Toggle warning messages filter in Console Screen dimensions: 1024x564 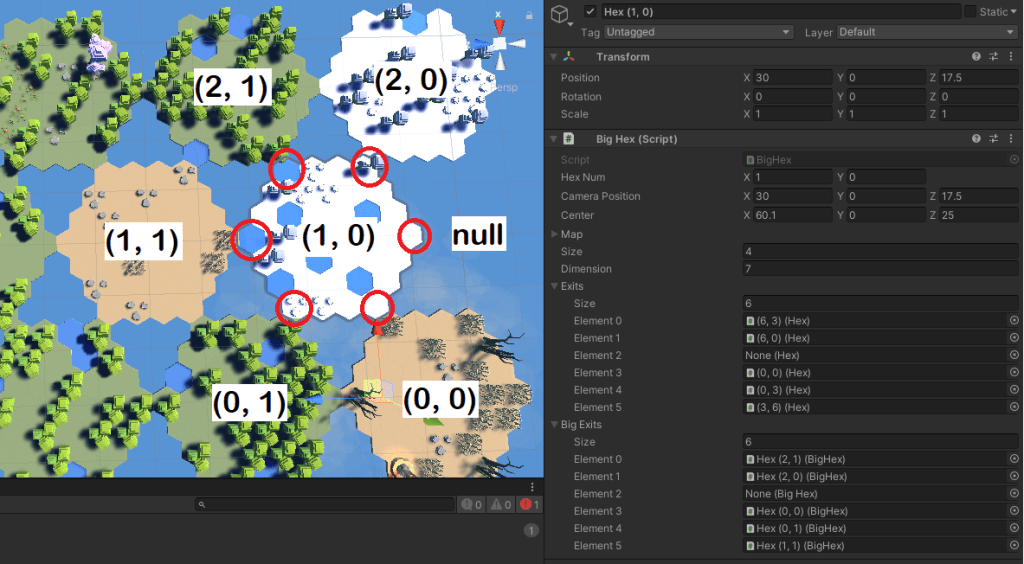(499, 505)
